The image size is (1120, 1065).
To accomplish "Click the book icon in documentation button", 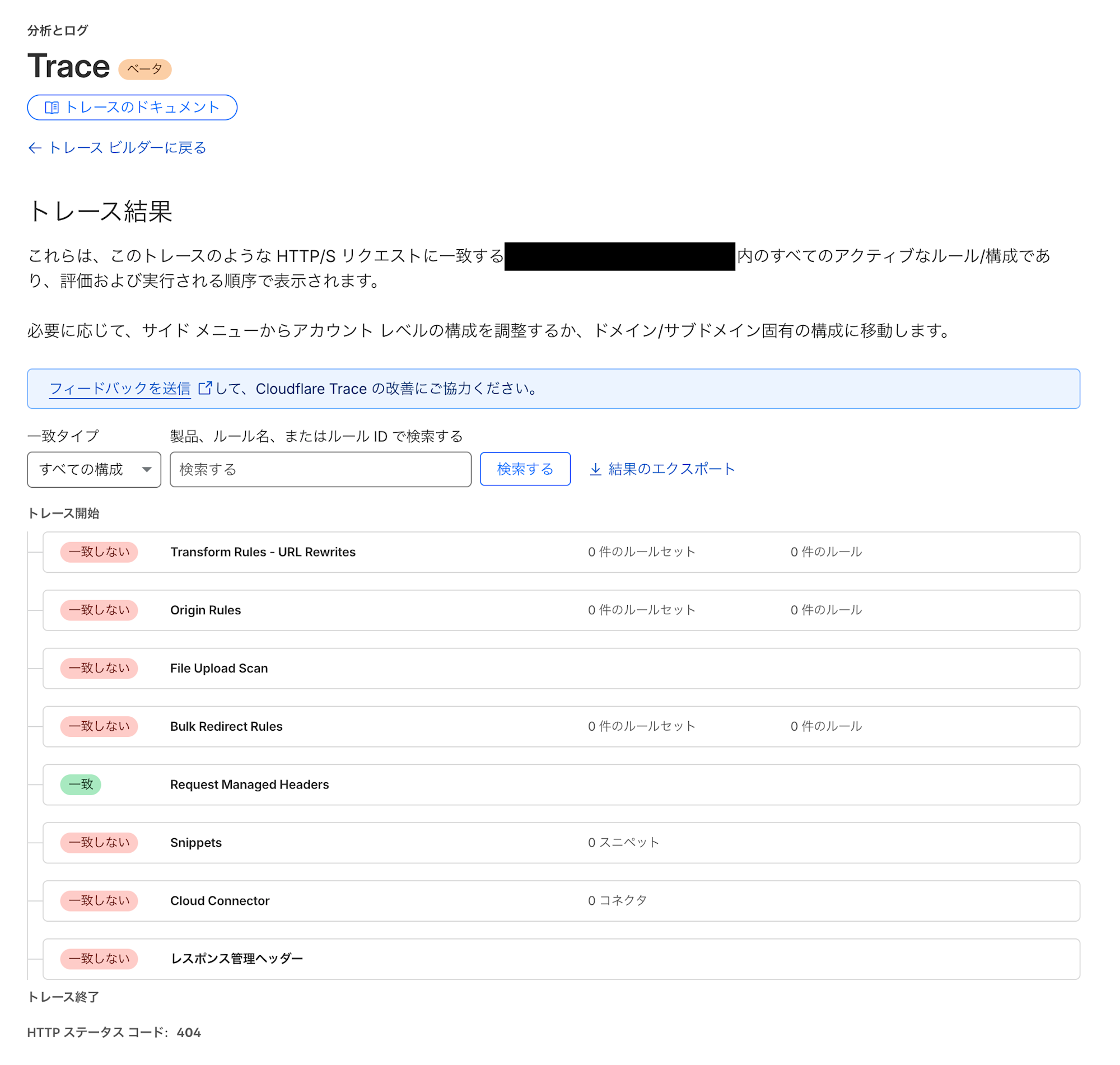I will coord(52,108).
